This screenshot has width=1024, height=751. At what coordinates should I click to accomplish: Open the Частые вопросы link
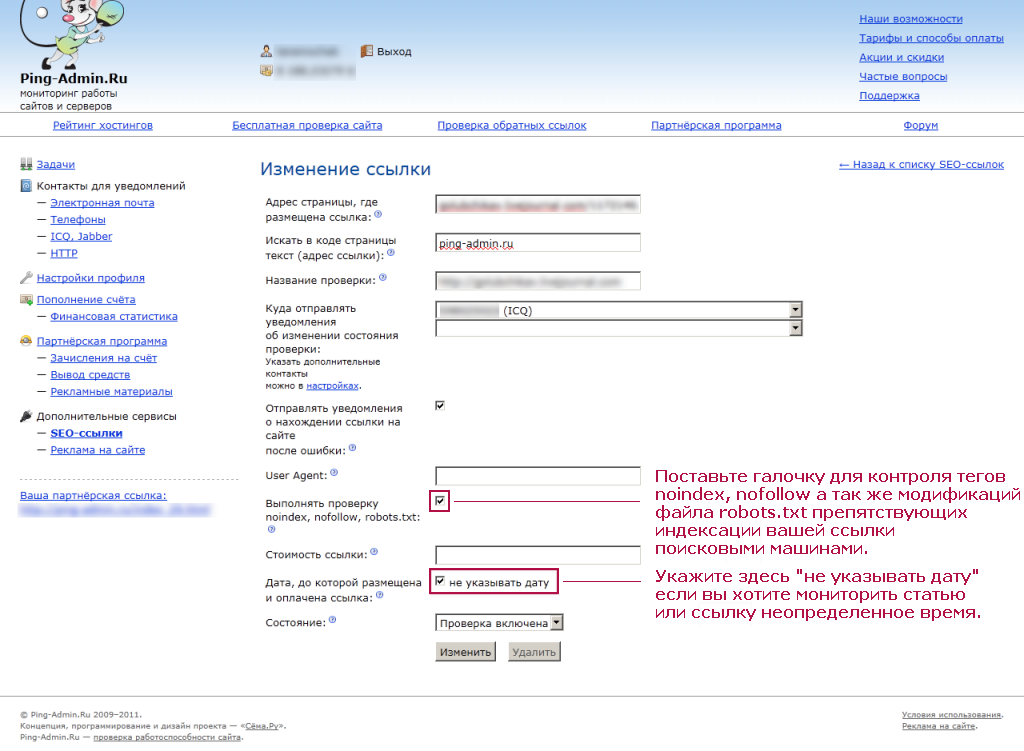(x=903, y=76)
